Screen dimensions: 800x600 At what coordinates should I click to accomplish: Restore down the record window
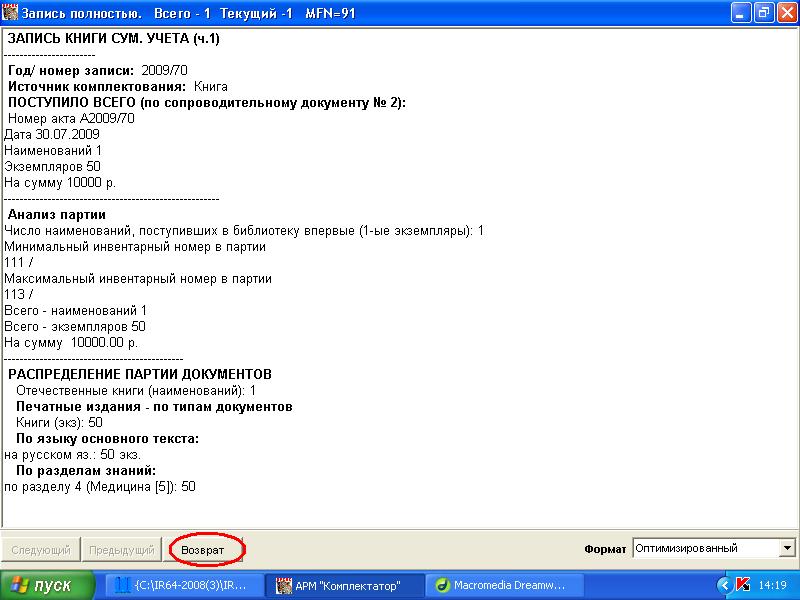coord(763,13)
